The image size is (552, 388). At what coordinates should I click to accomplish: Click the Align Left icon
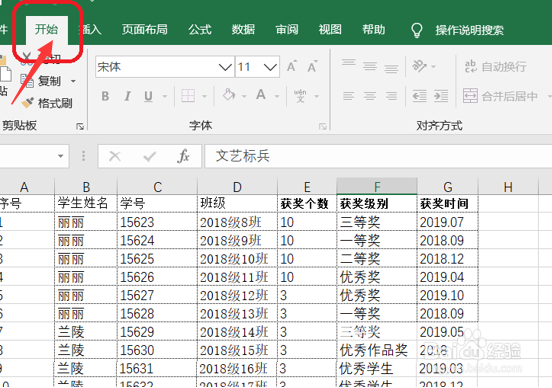(349, 96)
